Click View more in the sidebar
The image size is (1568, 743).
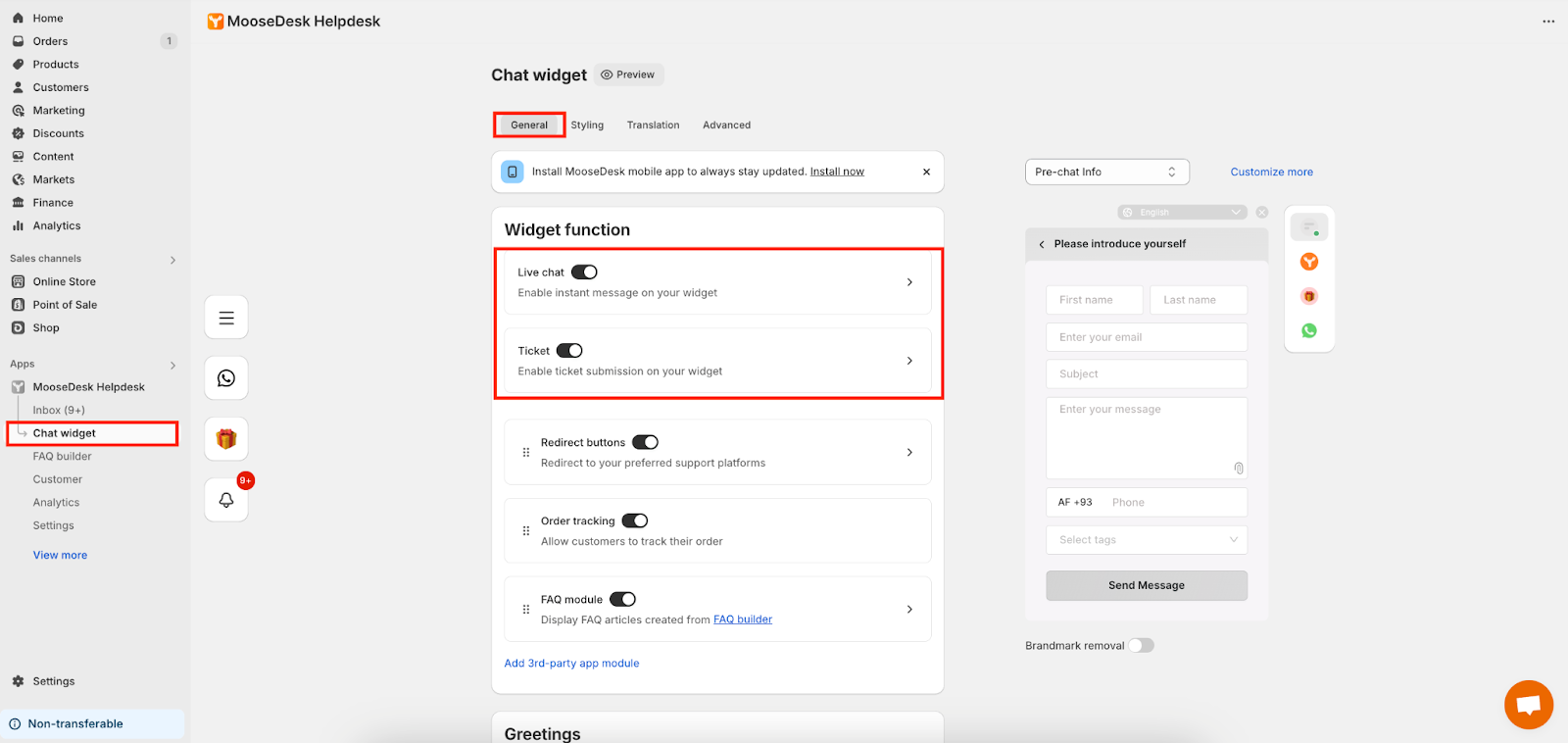[x=60, y=555]
